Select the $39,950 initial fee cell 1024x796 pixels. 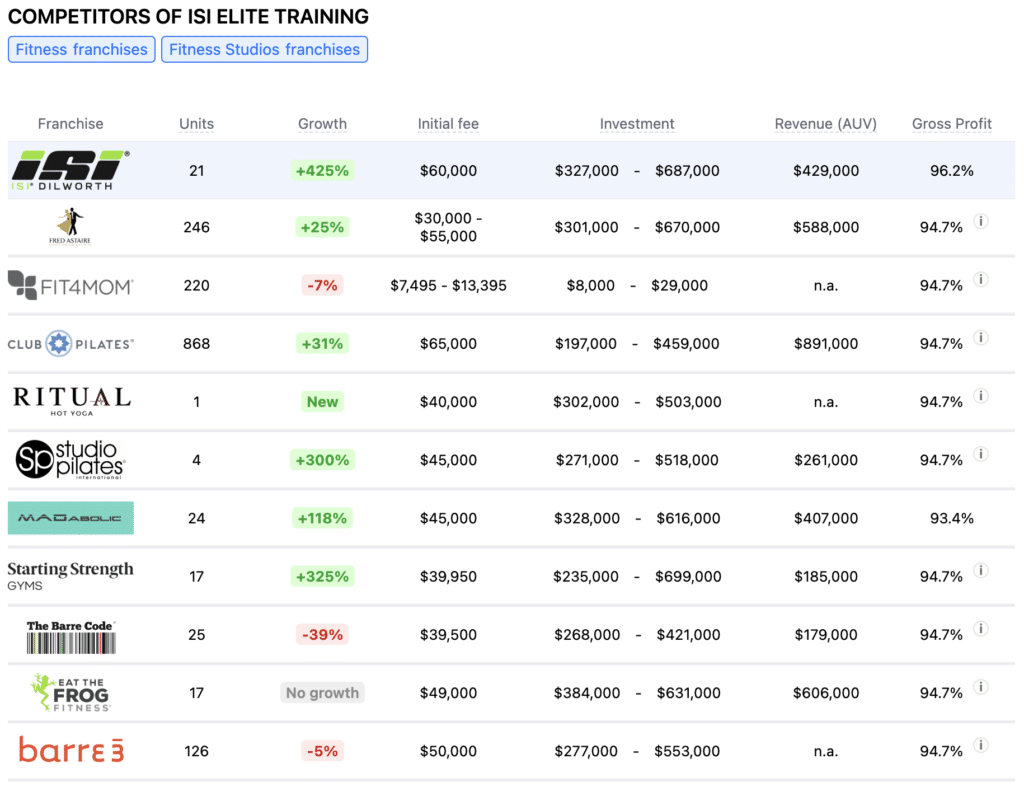click(x=448, y=576)
